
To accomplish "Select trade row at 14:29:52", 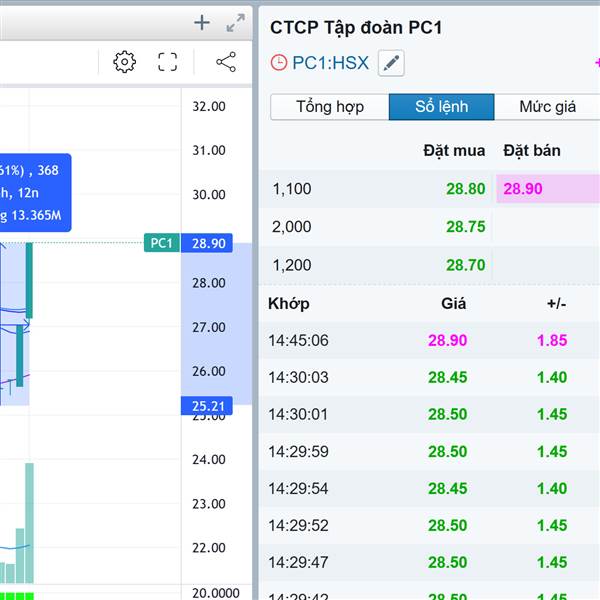I will 429,525.
